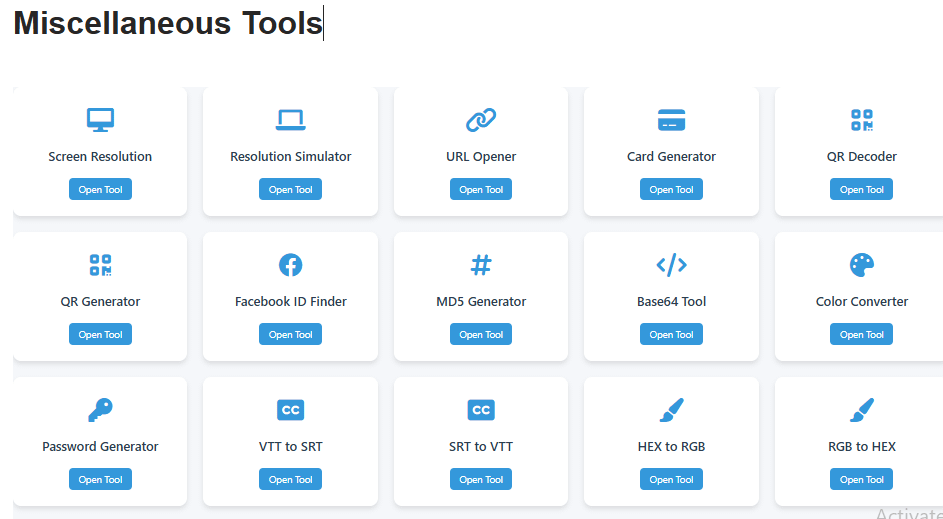
Task: Select the Password Generator title text
Action: pos(100,447)
